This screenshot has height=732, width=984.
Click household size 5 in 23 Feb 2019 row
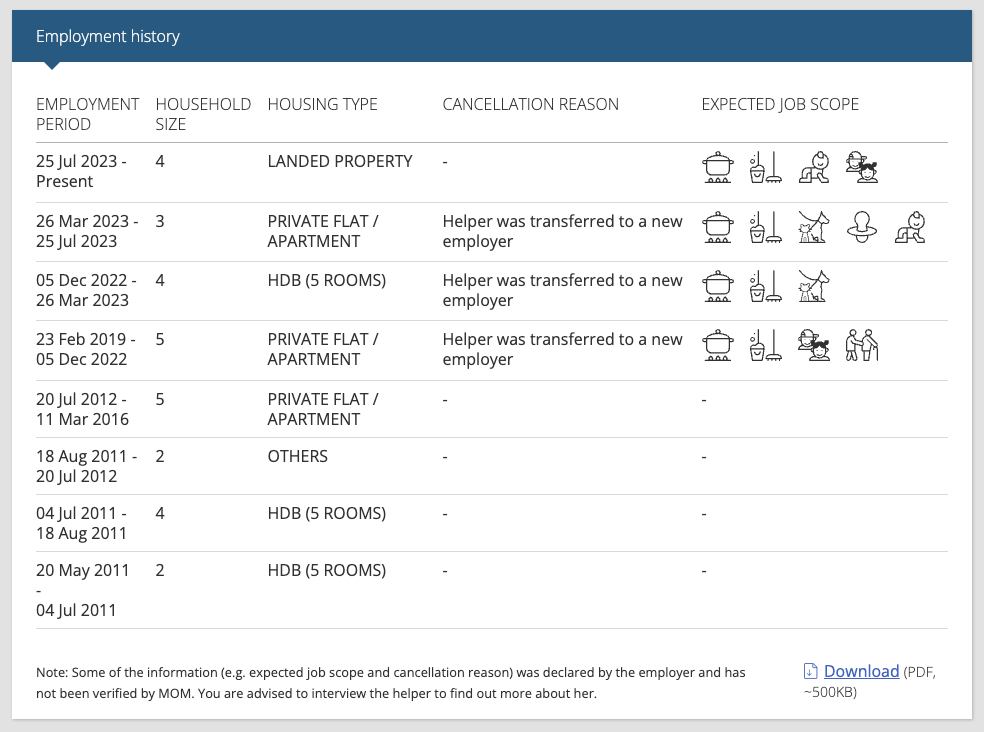click(160, 340)
